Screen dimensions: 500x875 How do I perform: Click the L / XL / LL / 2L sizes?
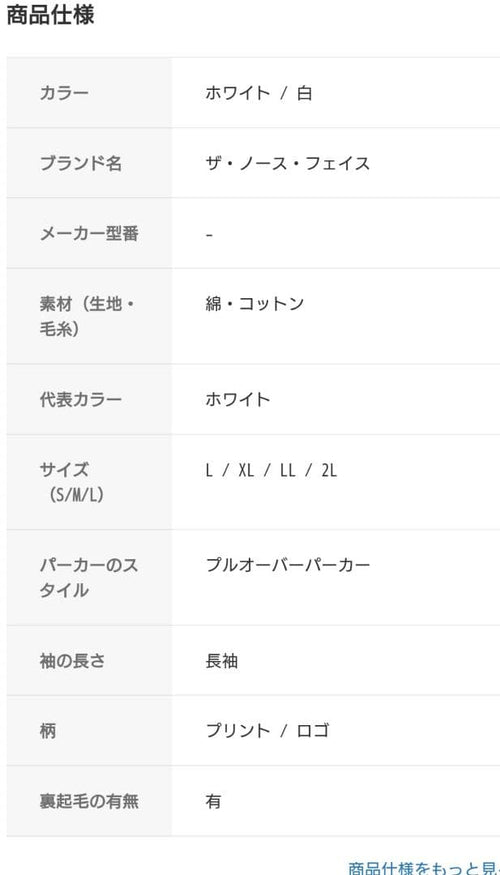pos(271,470)
